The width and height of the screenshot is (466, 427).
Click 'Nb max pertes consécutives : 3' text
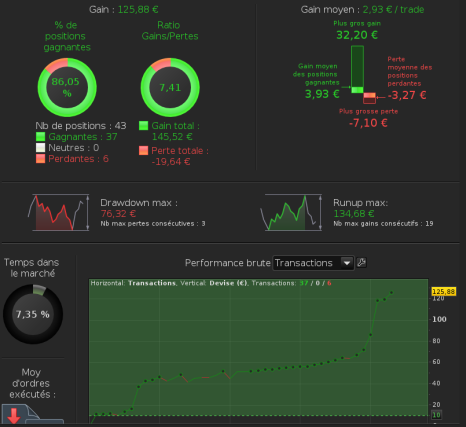(153, 224)
